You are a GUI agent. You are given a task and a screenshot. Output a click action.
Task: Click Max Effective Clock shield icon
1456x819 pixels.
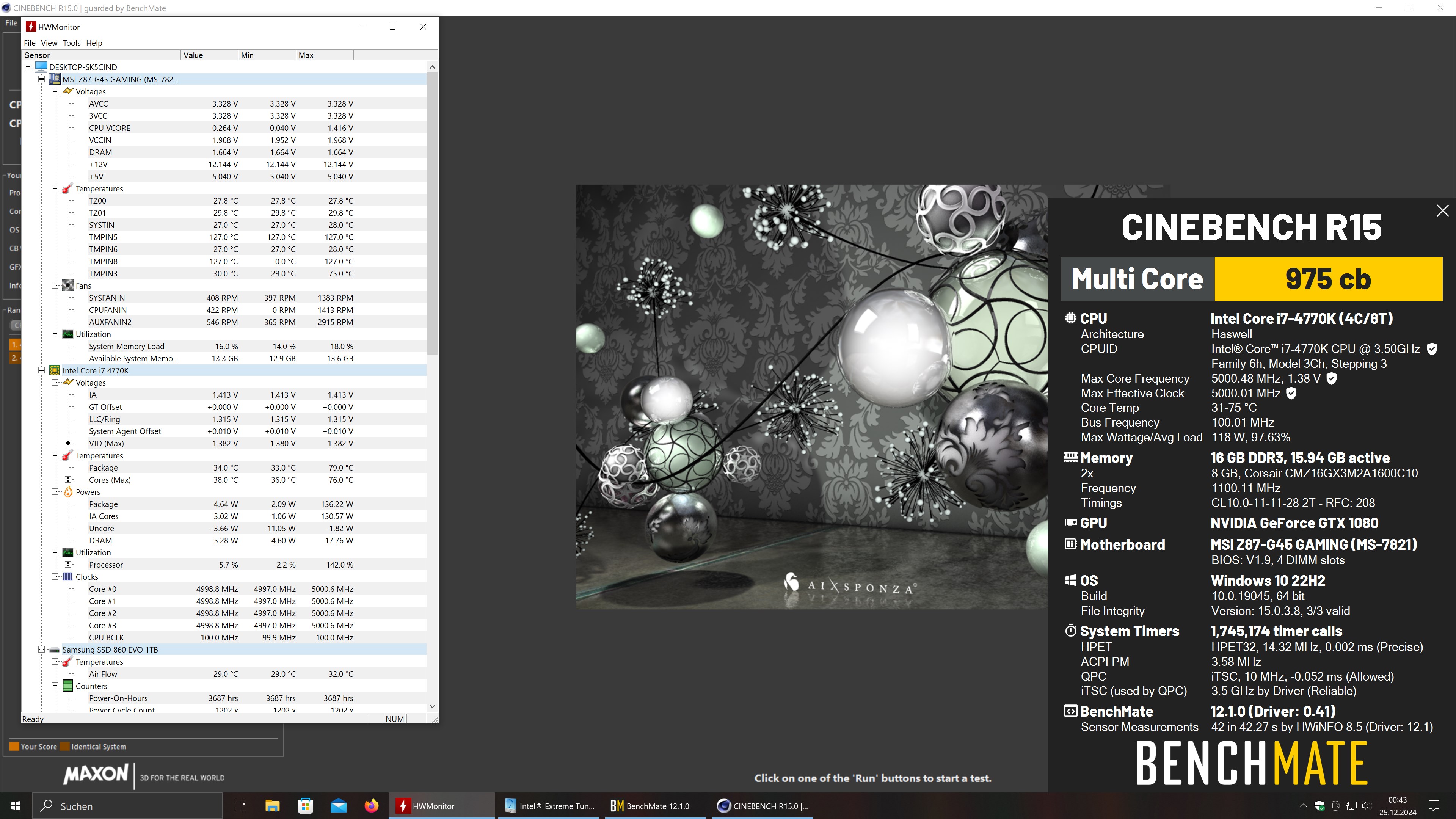coord(1291,393)
